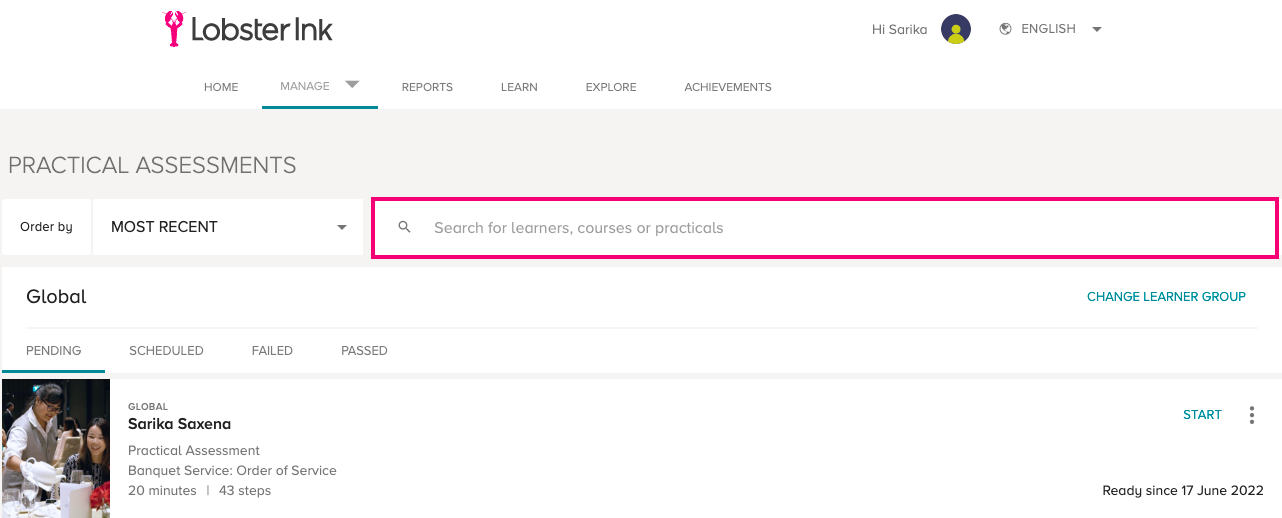Click the 'Ready since 17 June 2022' text
This screenshot has height=518, width=1282.
point(1183,491)
